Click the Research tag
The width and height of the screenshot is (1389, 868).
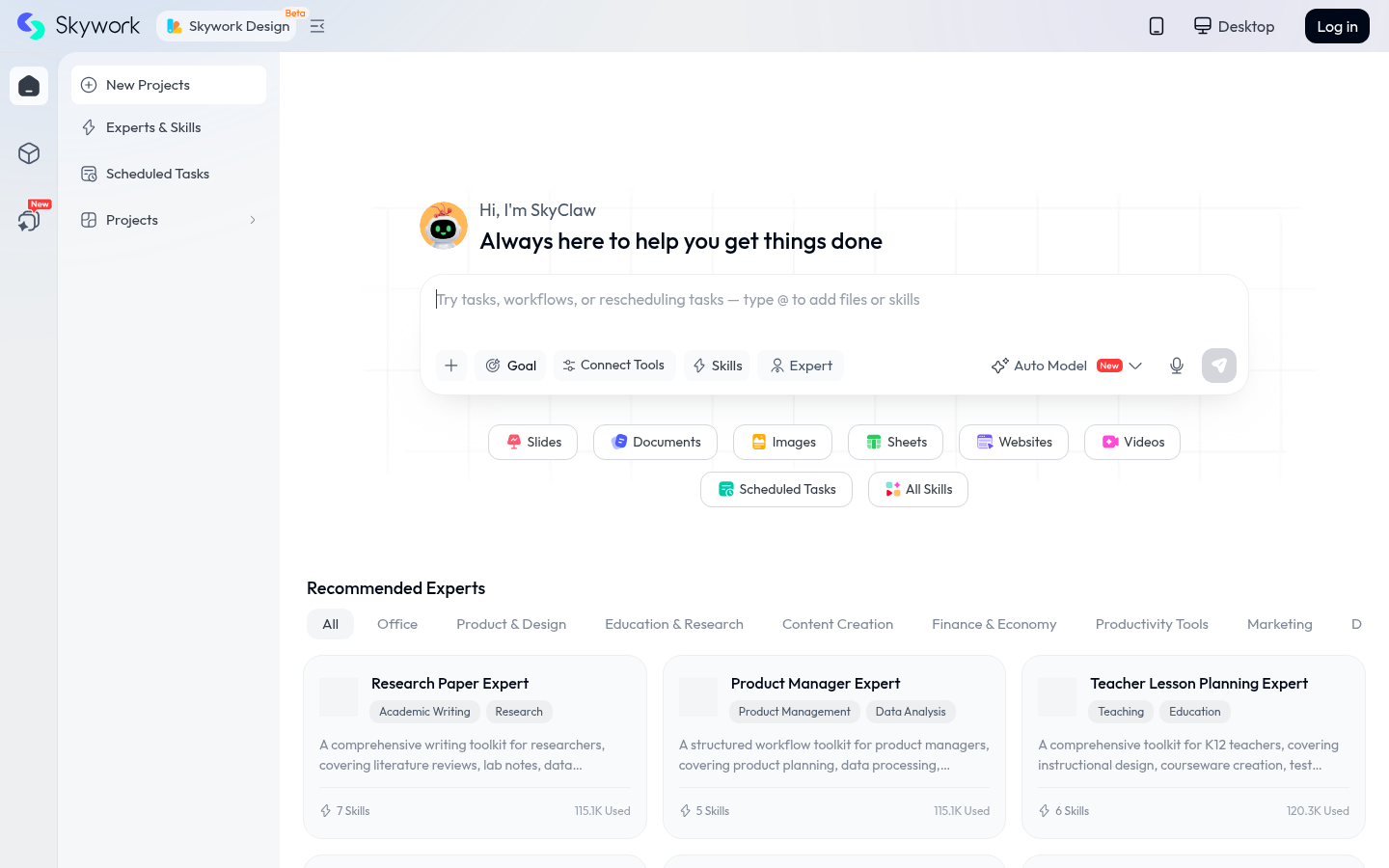point(519,712)
